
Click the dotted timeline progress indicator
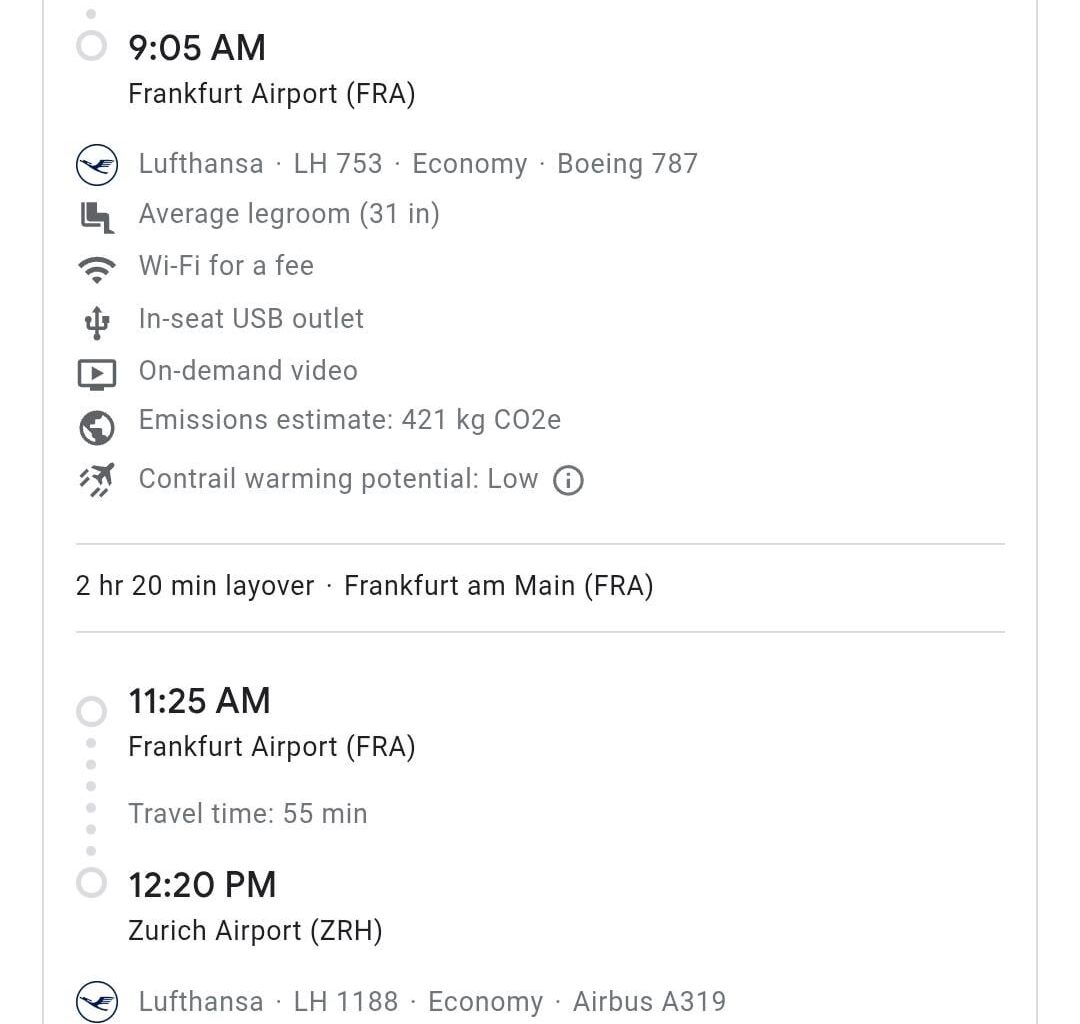click(92, 795)
